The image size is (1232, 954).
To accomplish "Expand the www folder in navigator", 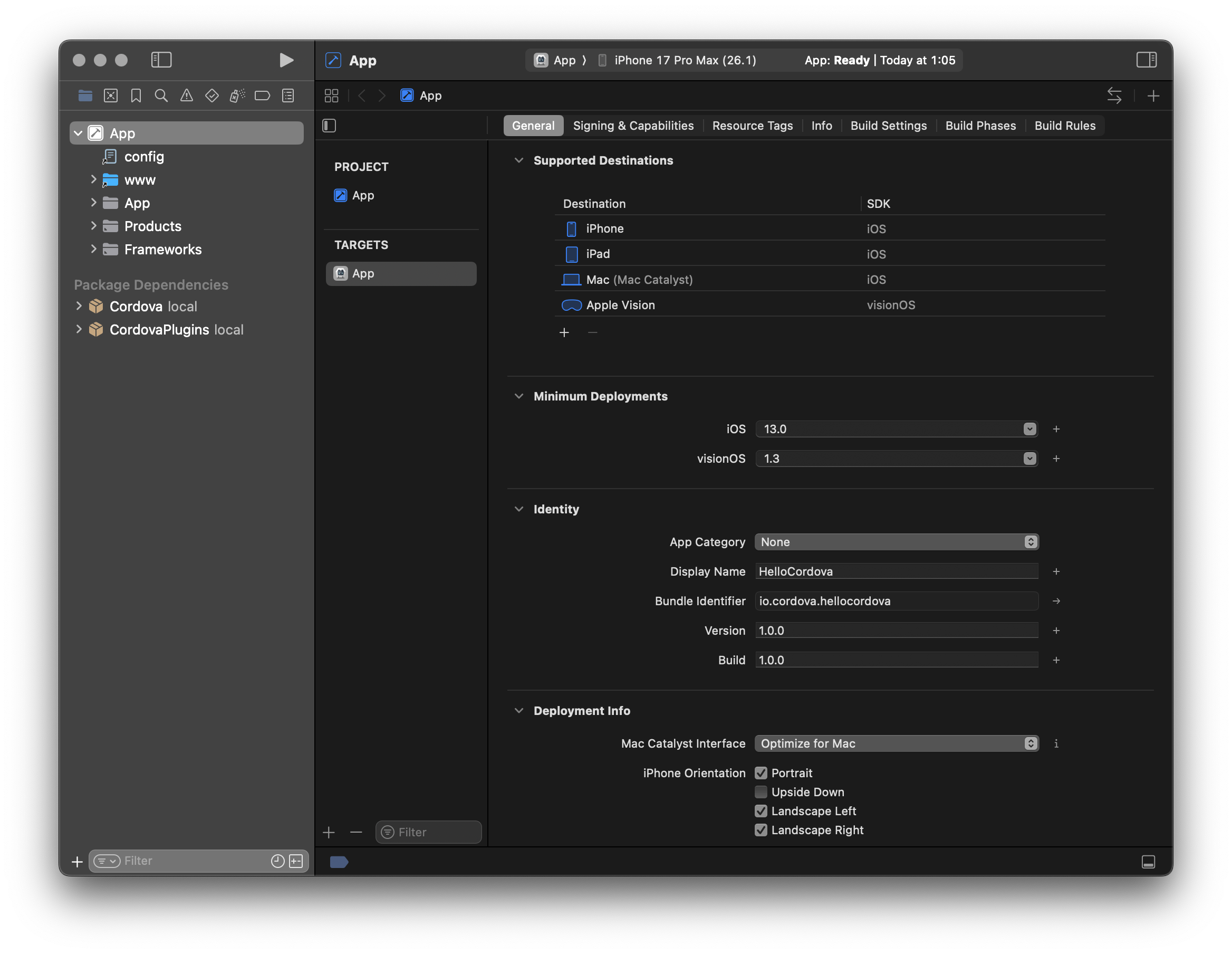I will 94,179.
